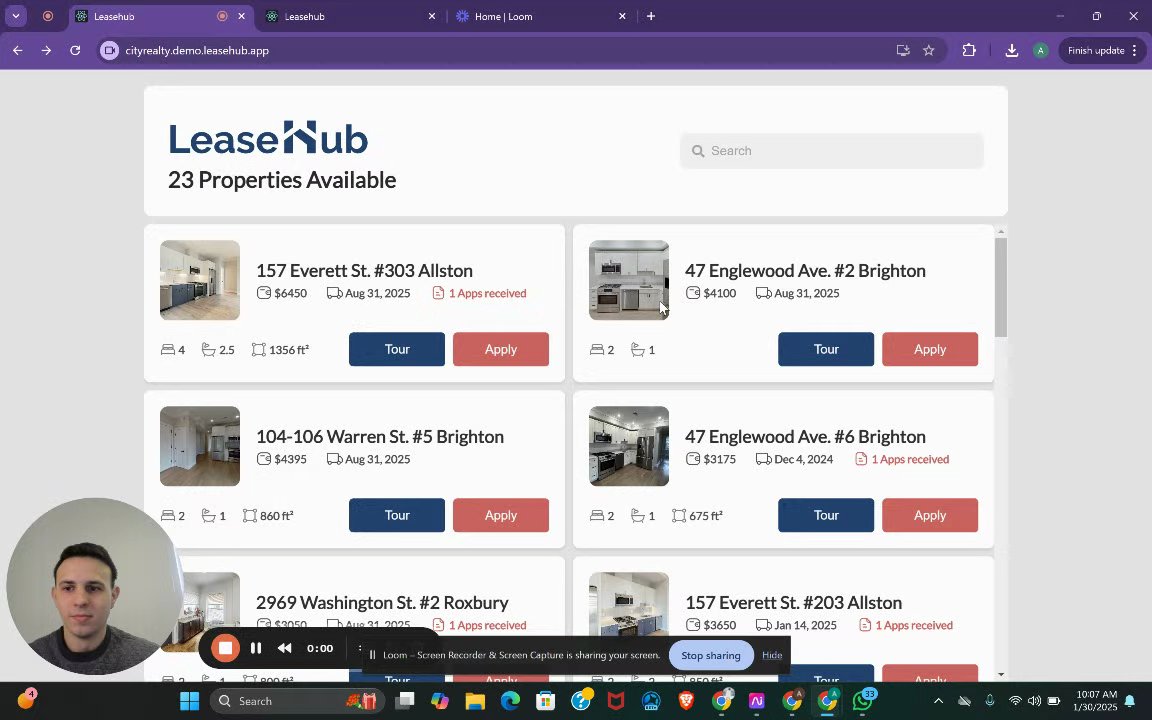Click 1 Apps received on 157 Everett #303
The image size is (1152, 720).
pyautogui.click(x=480, y=293)
